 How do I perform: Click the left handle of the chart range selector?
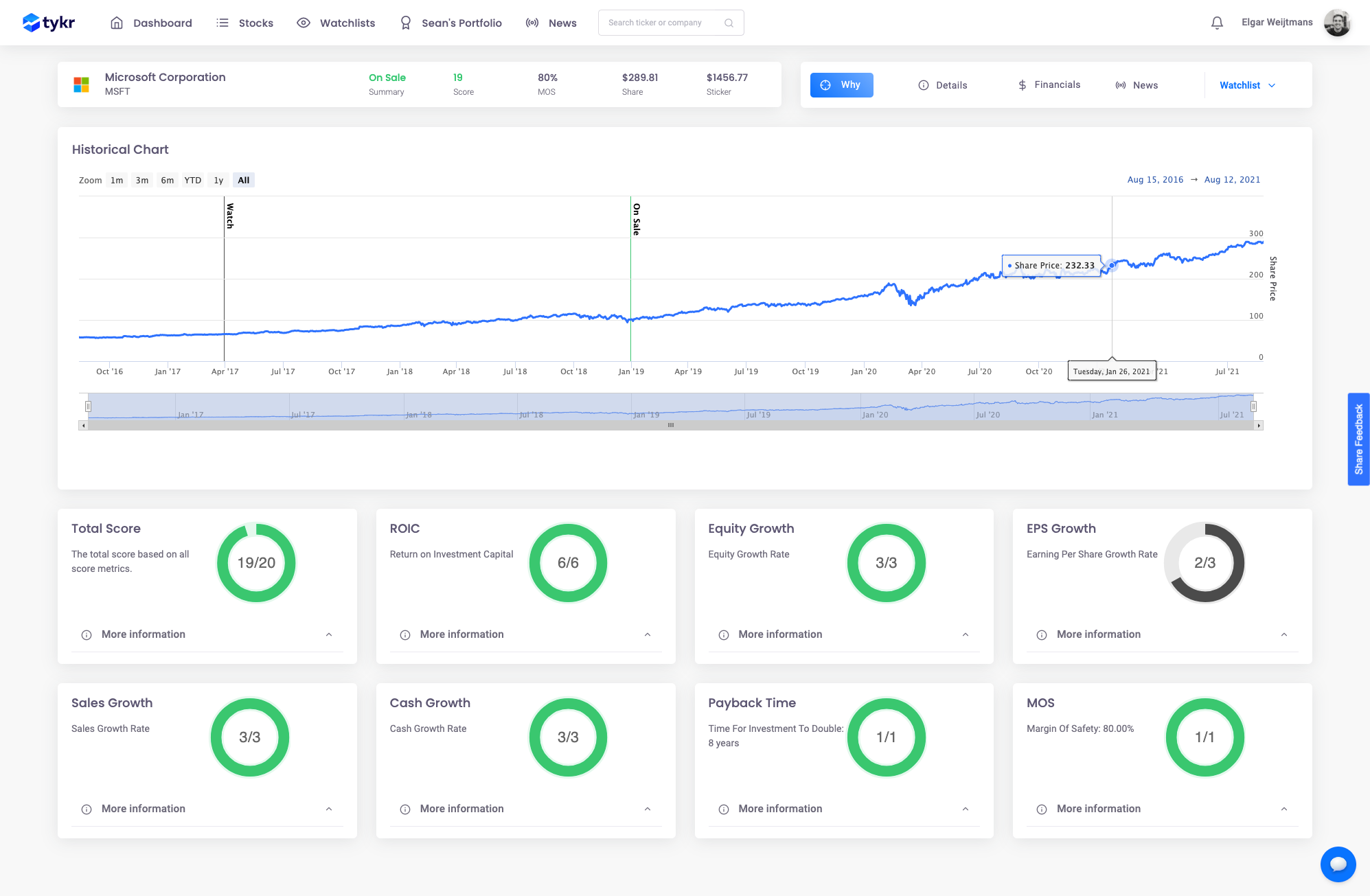(89, 406)
